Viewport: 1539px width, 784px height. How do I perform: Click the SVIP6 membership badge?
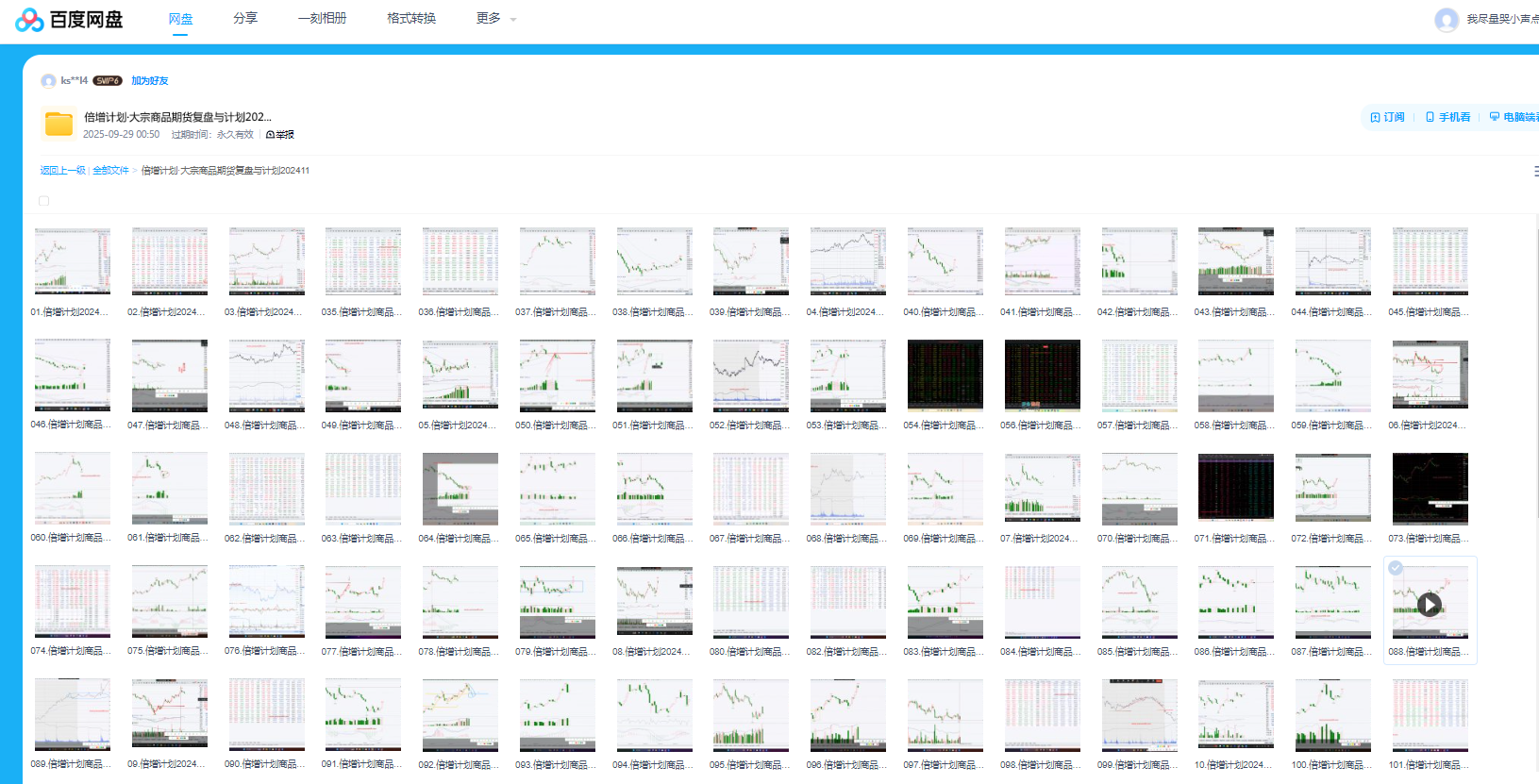[x=108, y=81]
